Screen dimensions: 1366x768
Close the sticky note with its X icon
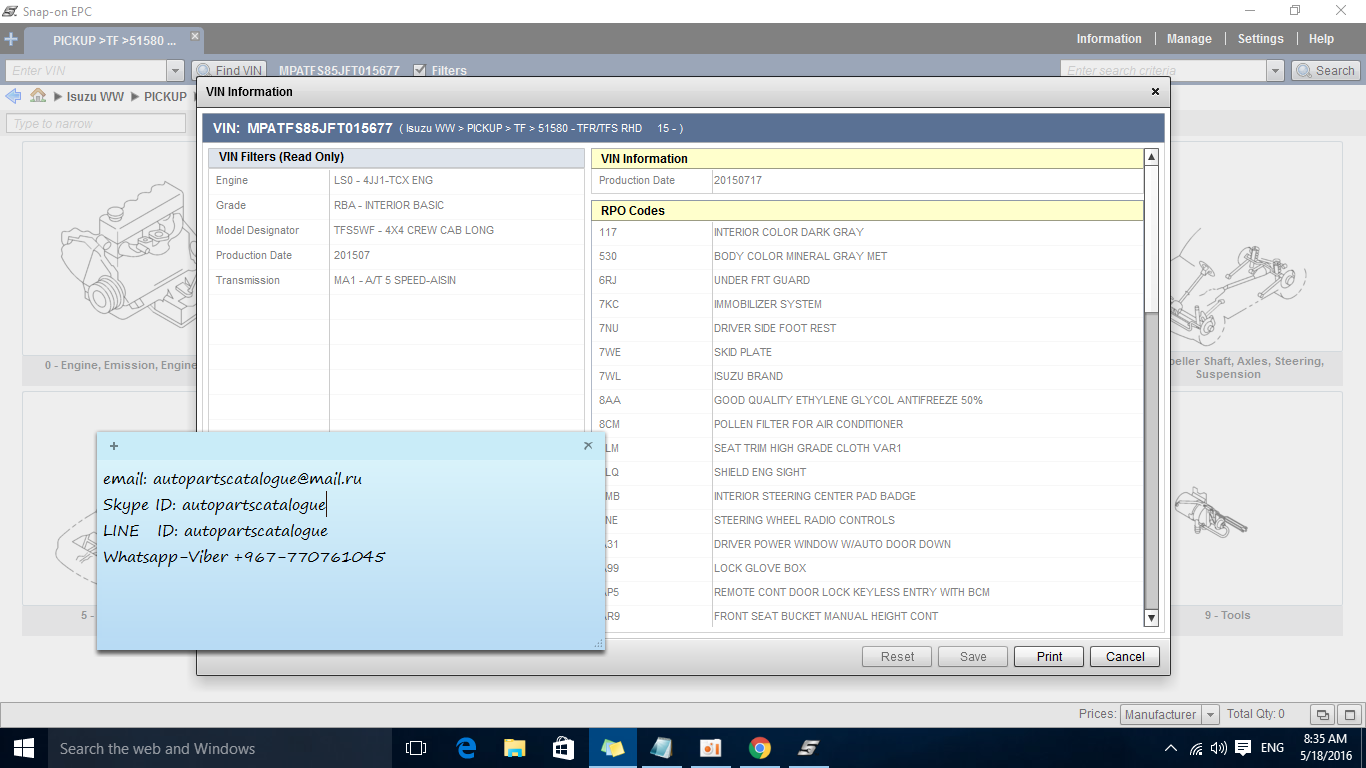click(x=587, y=445)
